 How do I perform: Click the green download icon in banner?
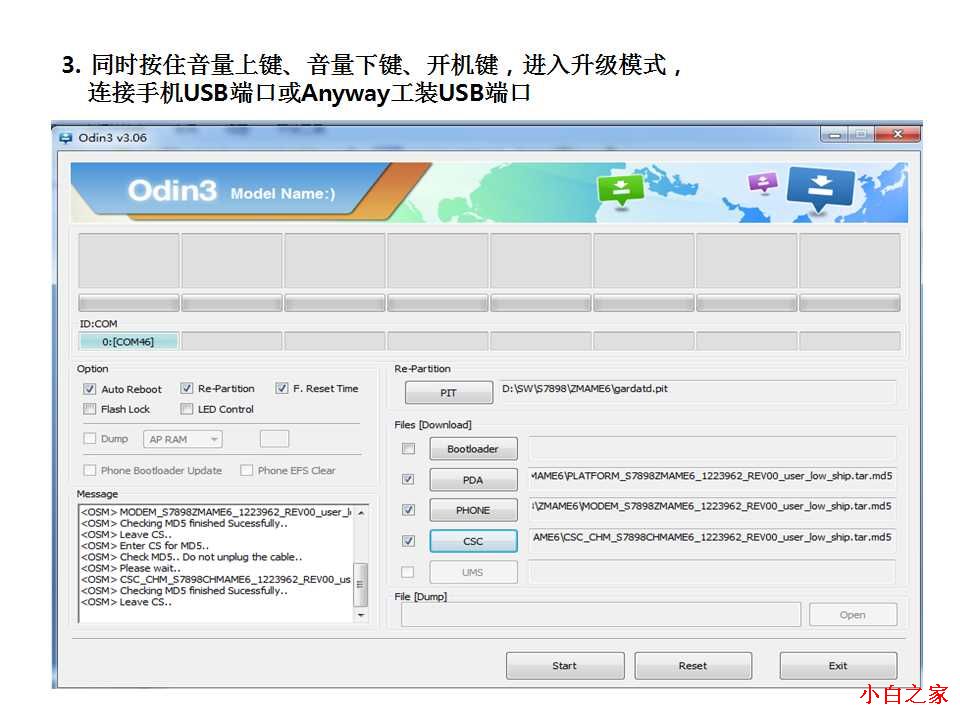(620, 190)
